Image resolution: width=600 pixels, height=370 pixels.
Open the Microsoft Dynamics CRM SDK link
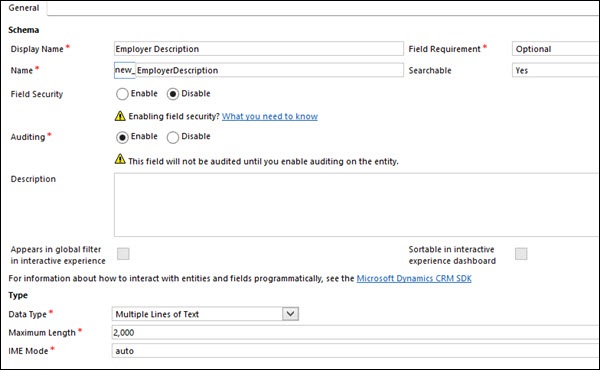[x=414, y=279]
